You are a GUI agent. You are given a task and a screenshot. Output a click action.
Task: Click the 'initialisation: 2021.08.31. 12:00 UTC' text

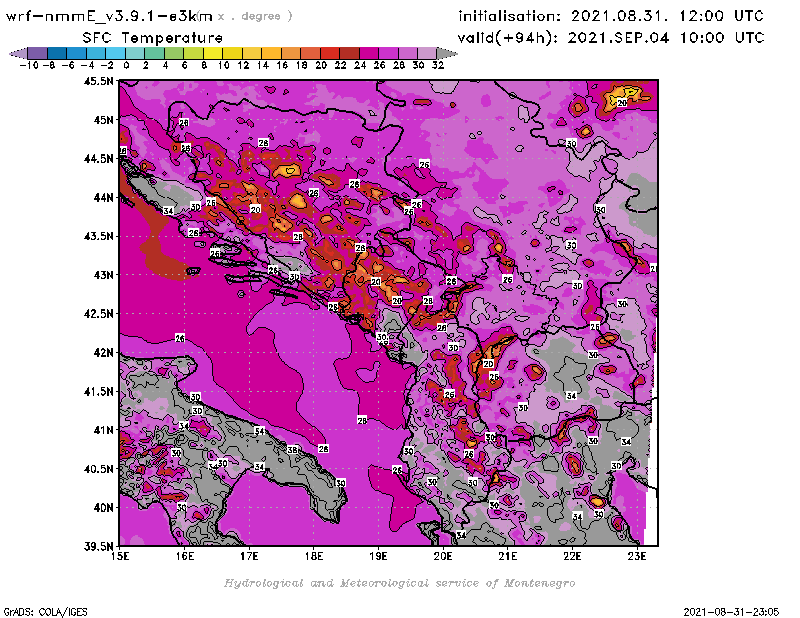pyautogui.click(x=611, y=16)
